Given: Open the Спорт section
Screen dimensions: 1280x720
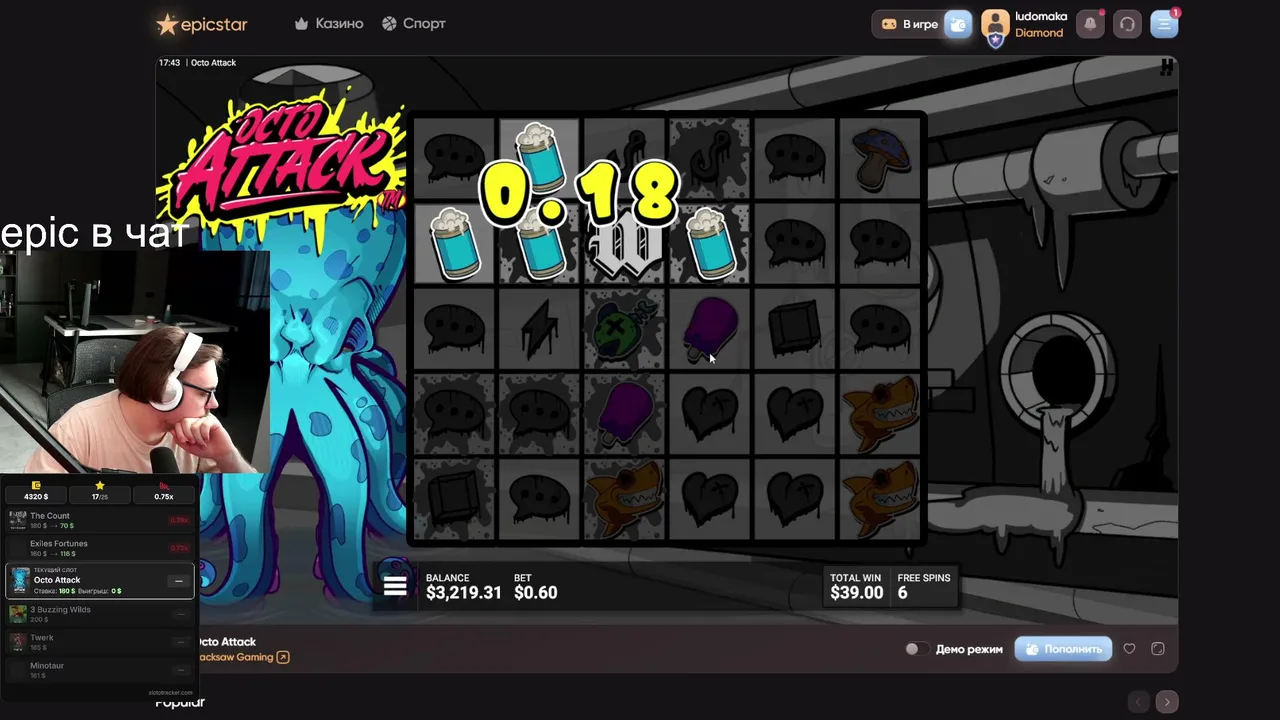Looking at the screenshot, I should (x=414, y=23).
